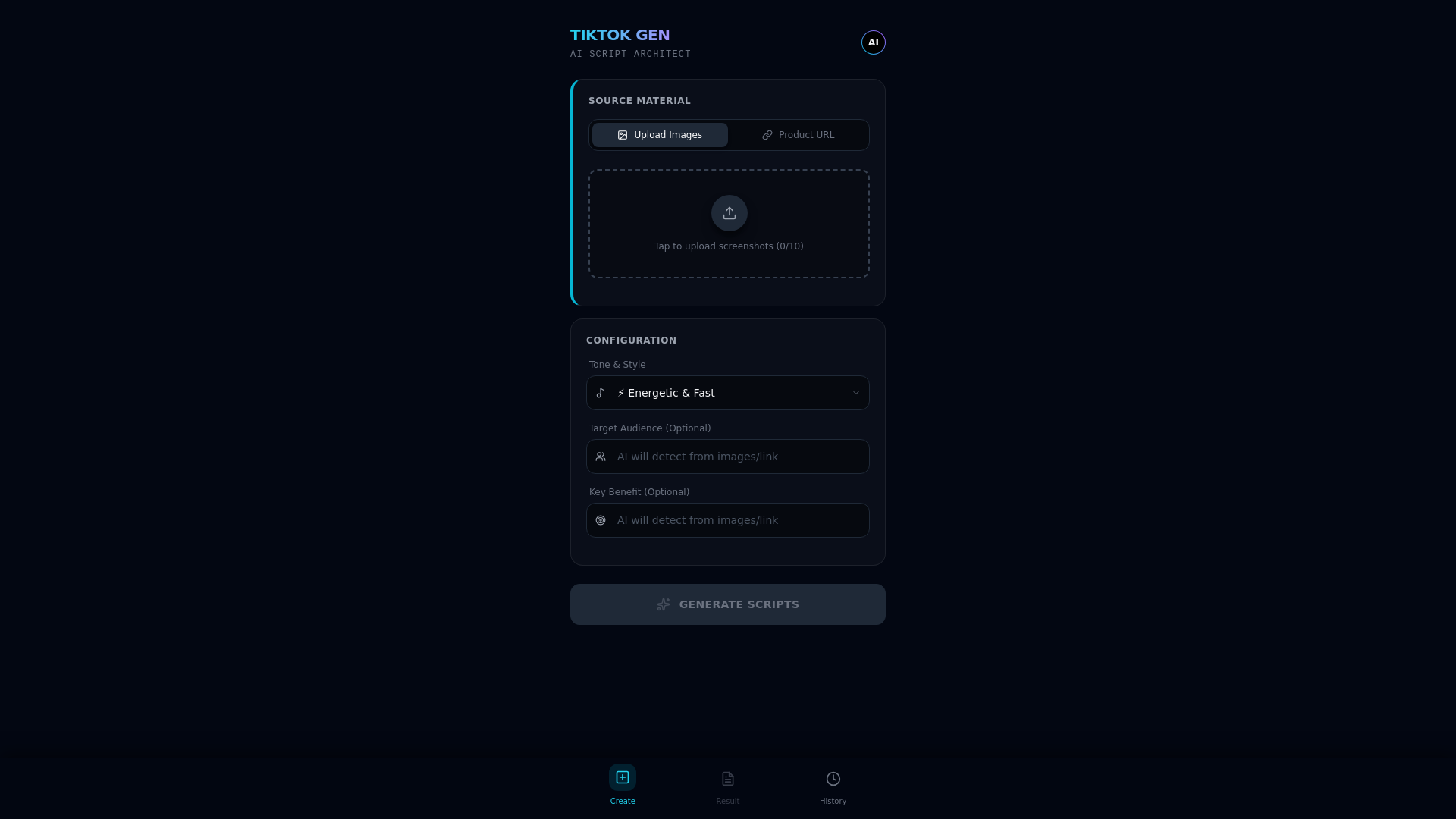Click the Generate Scripts button
Screen dimensions: 1456x819
[x=728, y=604]
